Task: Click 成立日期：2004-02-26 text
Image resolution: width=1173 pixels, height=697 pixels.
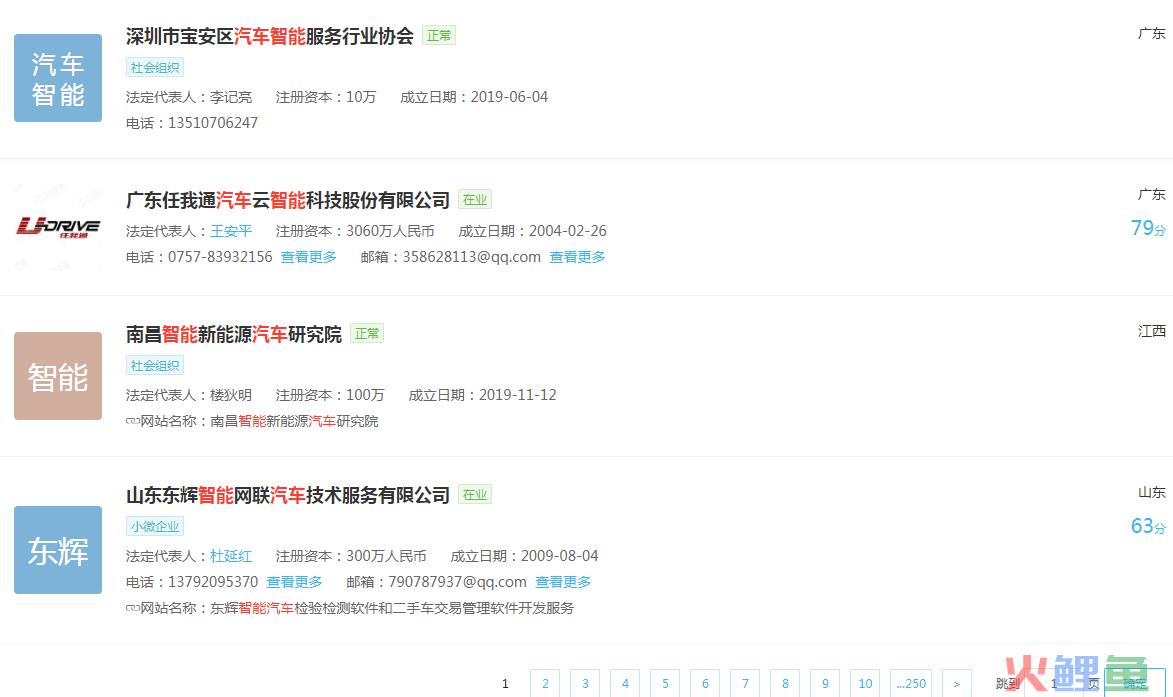Action: (532, 231)
